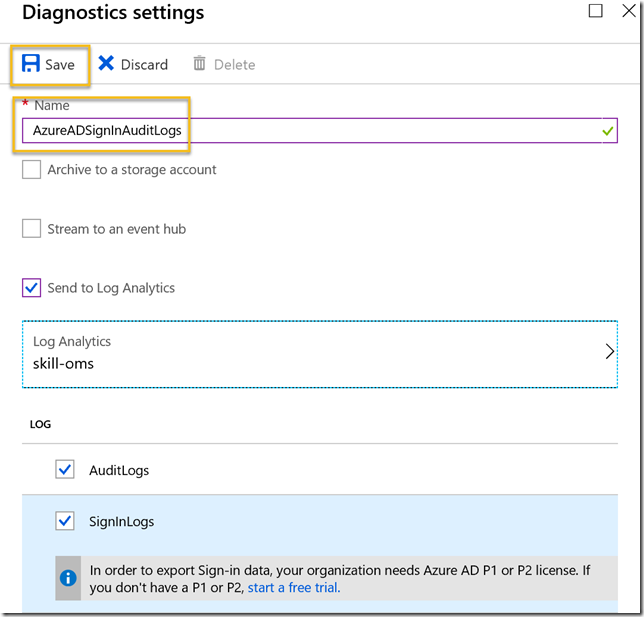
Task: Click the blue Discard X icon
Action: [106, 63]
